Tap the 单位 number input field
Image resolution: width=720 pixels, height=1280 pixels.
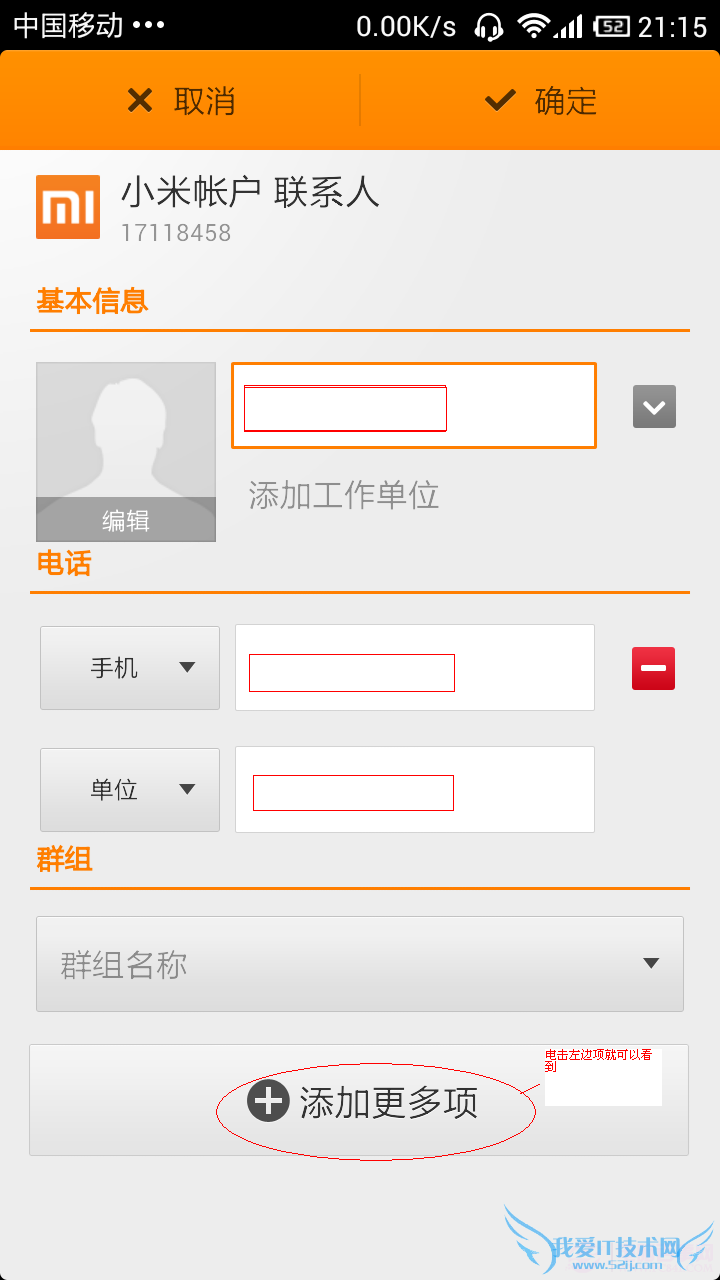[414, 790]
